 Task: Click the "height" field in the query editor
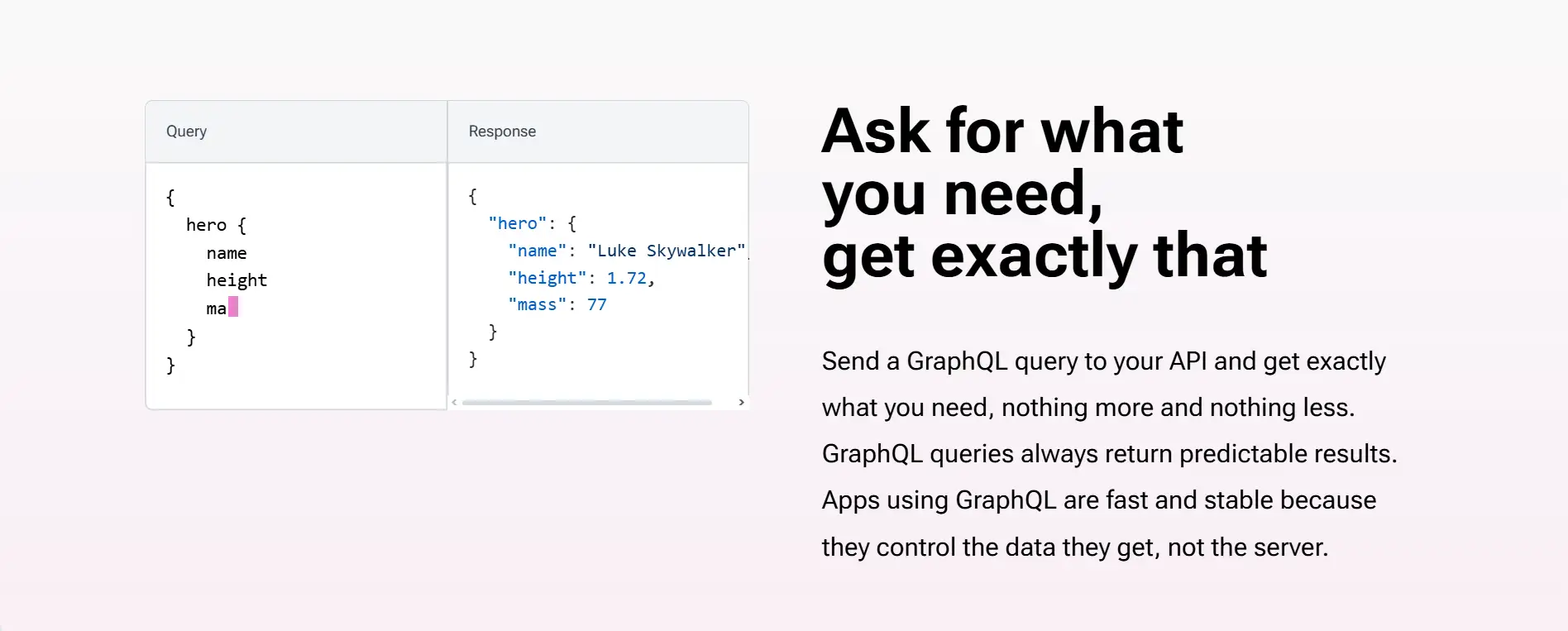click(x=237, y=280)
